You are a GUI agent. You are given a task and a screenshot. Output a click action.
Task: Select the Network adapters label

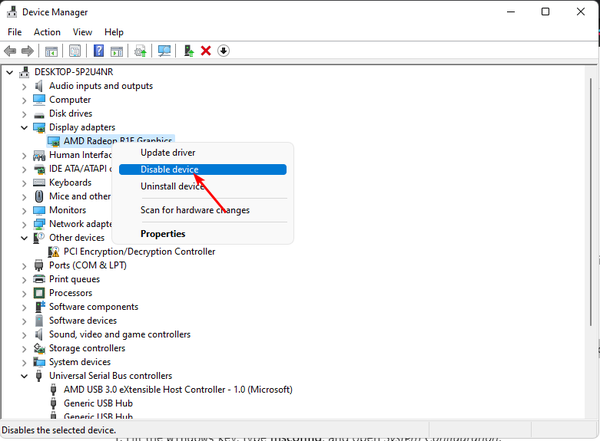(x=80, y=224)
